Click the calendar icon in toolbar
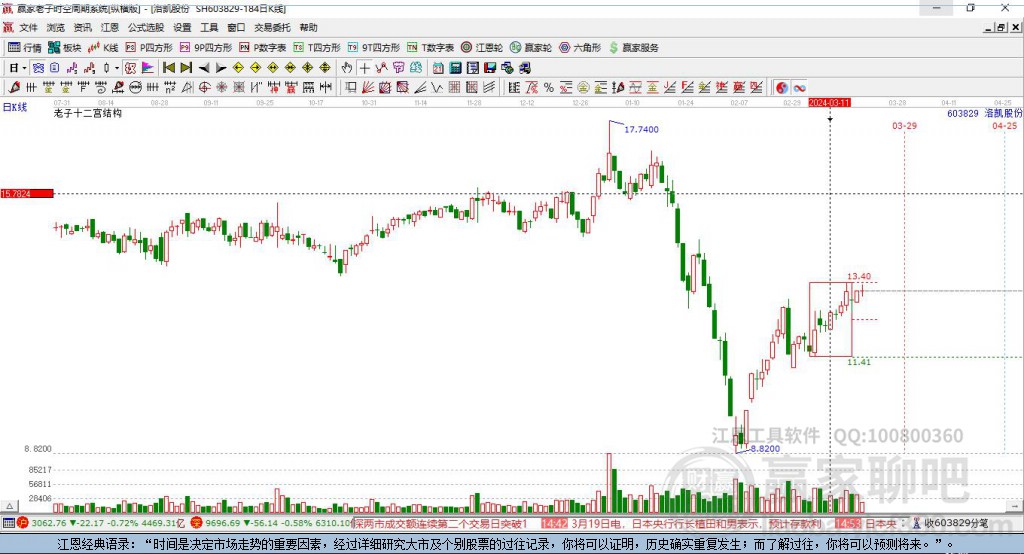 pyautogui.click(x=438, y=68)
